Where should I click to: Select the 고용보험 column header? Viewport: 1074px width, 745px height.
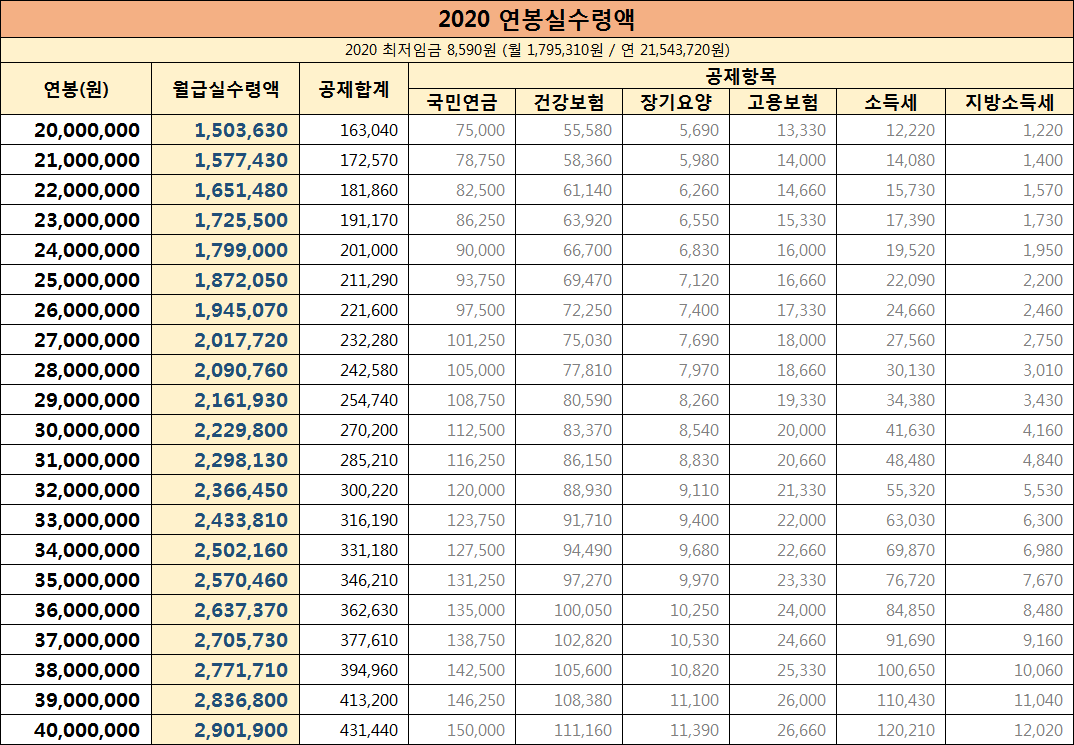(x=783, y=100)
